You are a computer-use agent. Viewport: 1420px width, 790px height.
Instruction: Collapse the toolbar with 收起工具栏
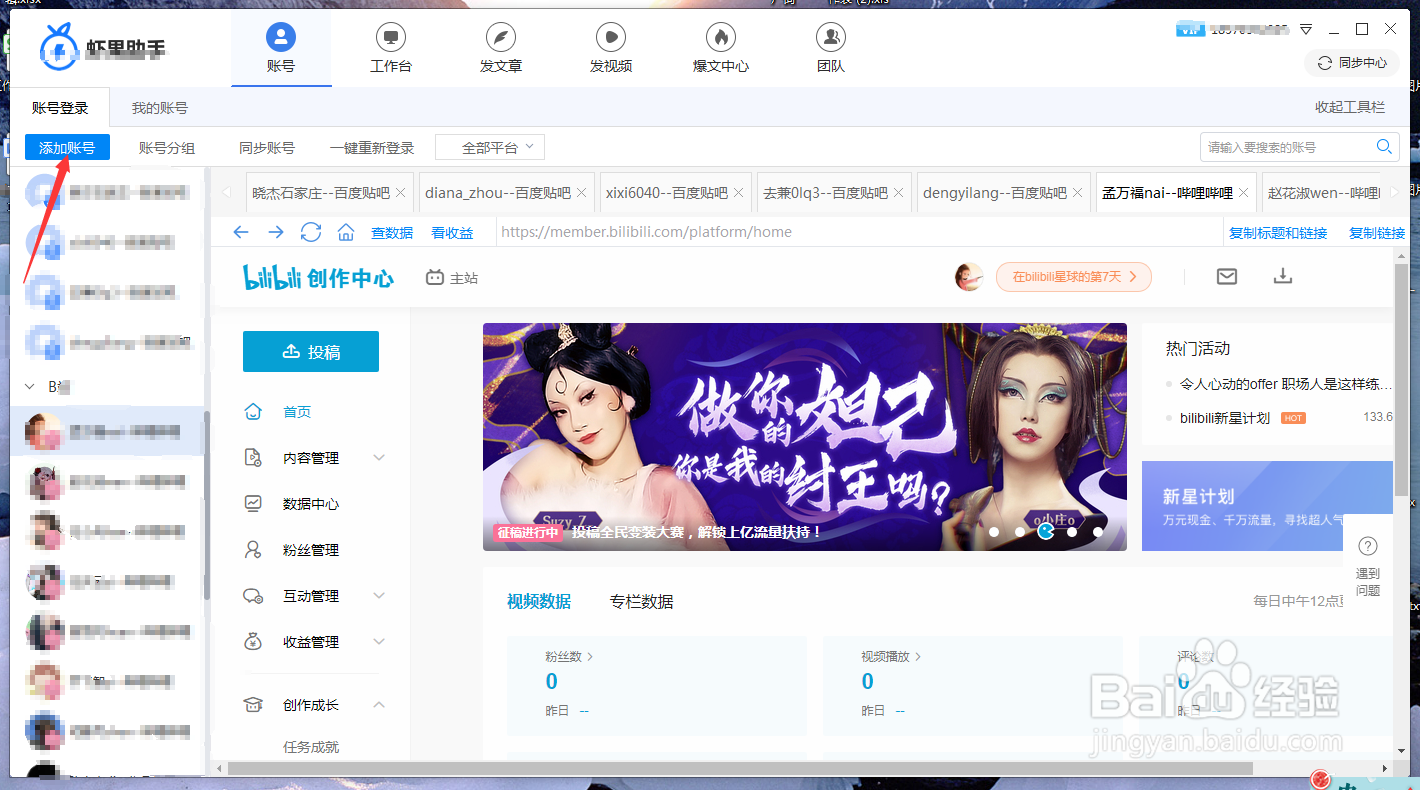(1350, 107)
